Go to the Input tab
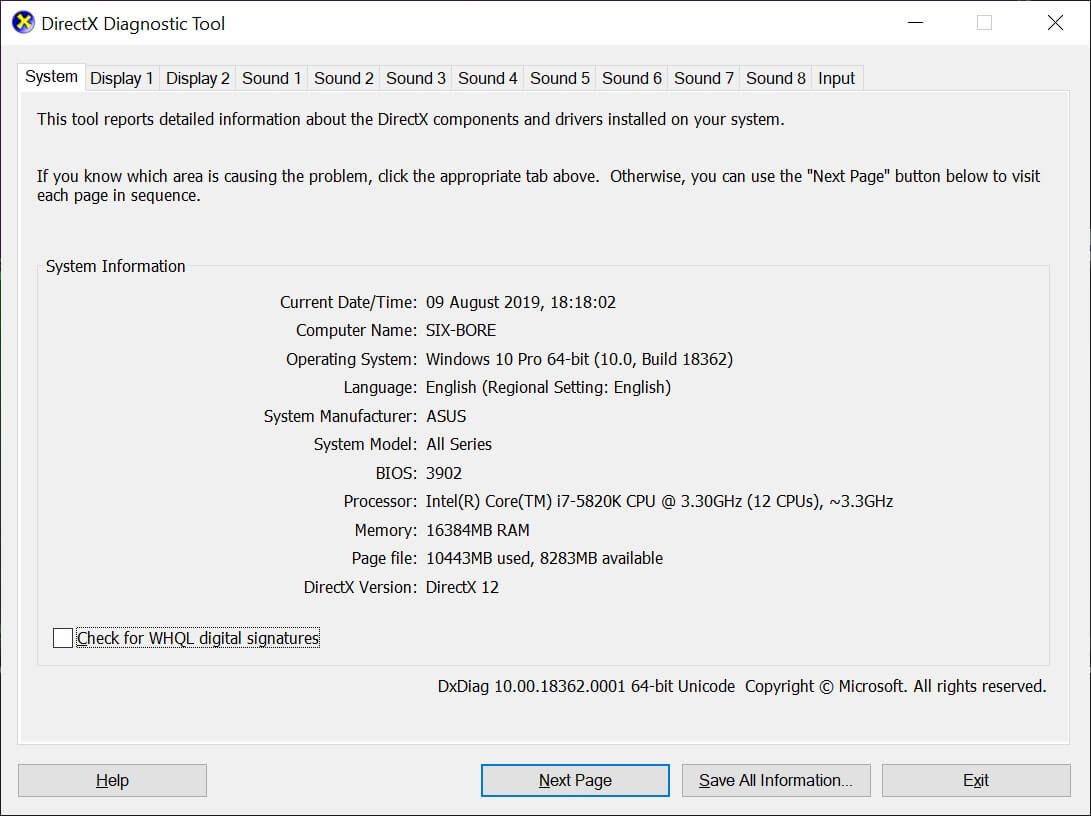1091x816 pixels. click(x=836, y=78)
